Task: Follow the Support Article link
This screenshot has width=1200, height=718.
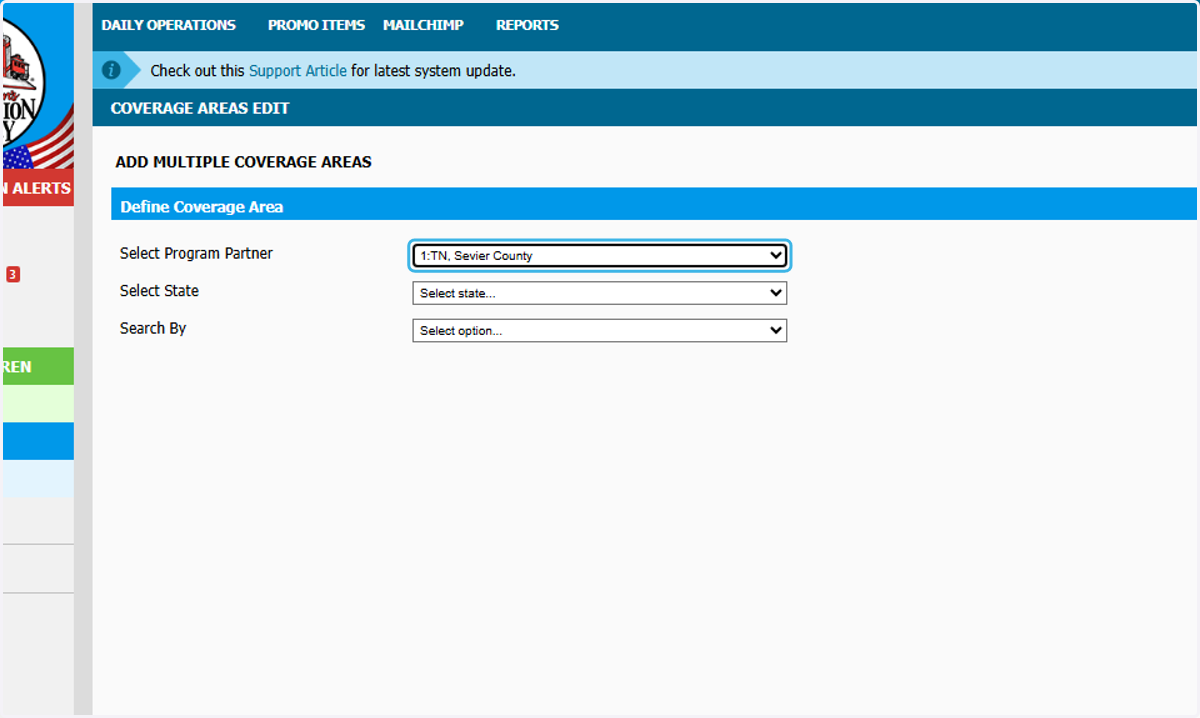Action: click(x=298, y=71)
